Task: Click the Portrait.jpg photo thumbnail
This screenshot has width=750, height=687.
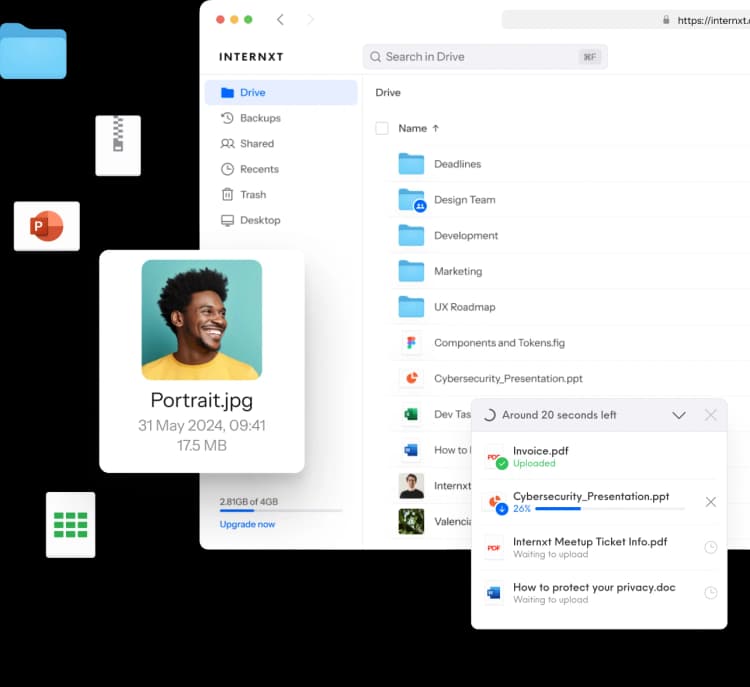Action: tap(202, 320)
